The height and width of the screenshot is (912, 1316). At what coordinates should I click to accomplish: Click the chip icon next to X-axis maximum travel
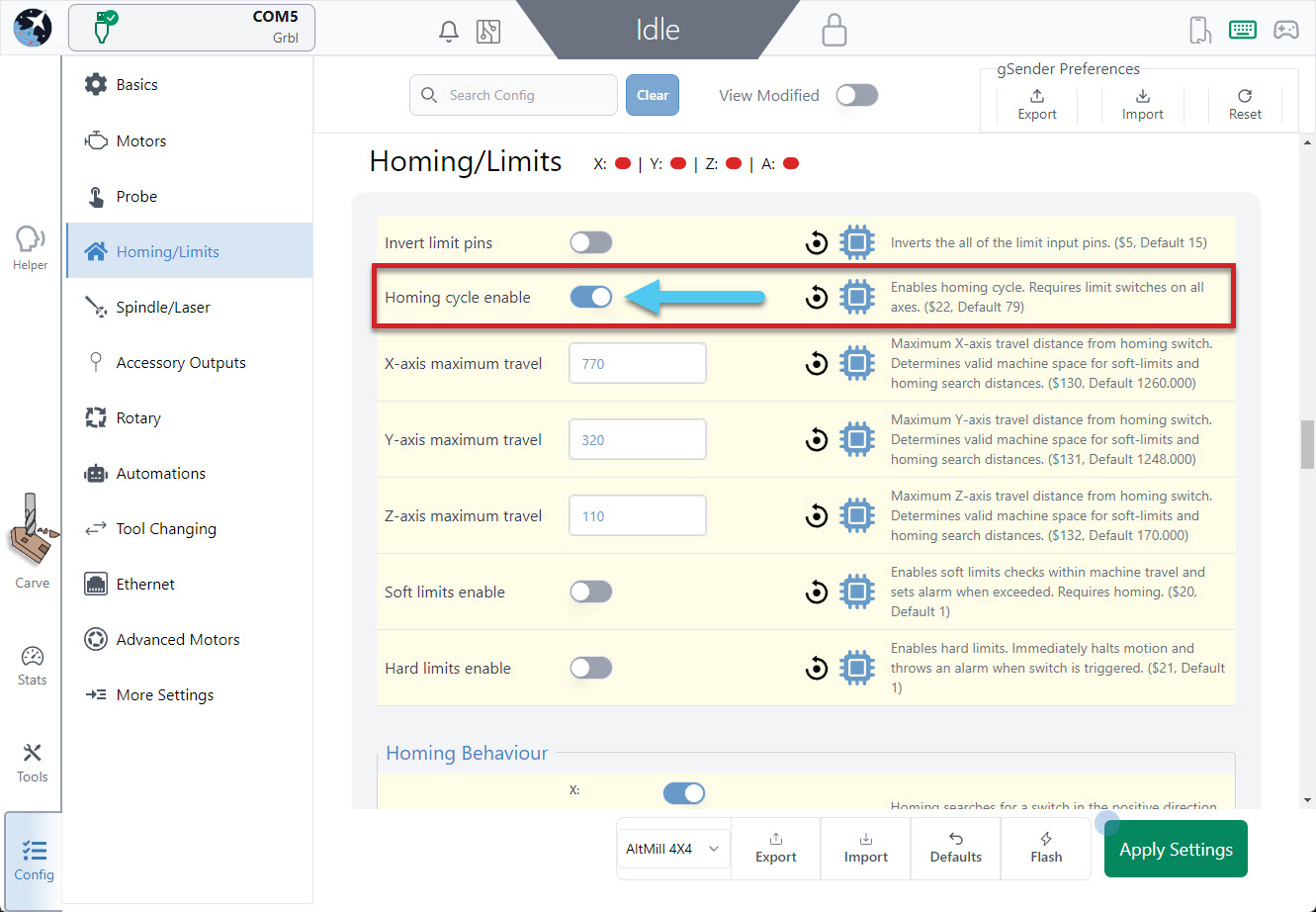click(x=857, y=364)
